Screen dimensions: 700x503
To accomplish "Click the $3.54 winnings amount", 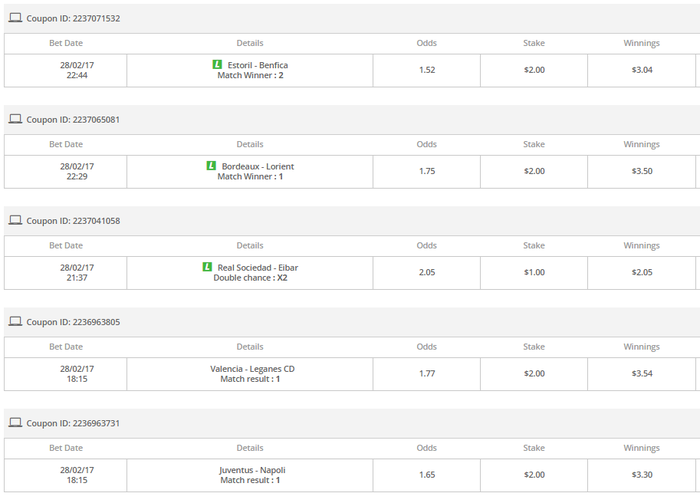I will coord(642,373).
